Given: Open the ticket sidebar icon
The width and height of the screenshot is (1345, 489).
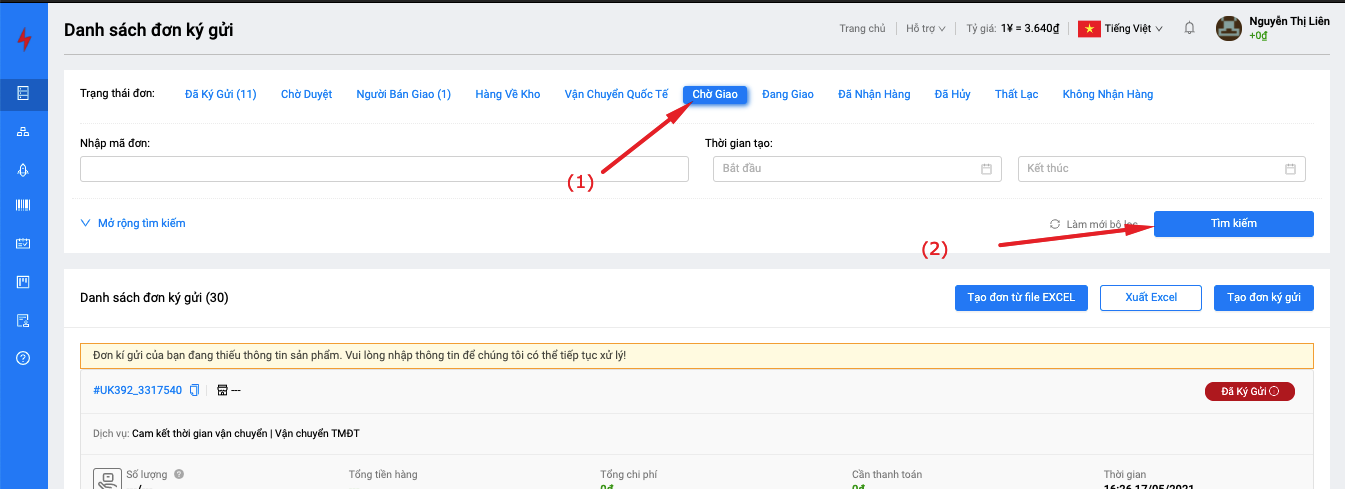Looking at the screenshot, I should pyautogui.click(x=23, y=244).
